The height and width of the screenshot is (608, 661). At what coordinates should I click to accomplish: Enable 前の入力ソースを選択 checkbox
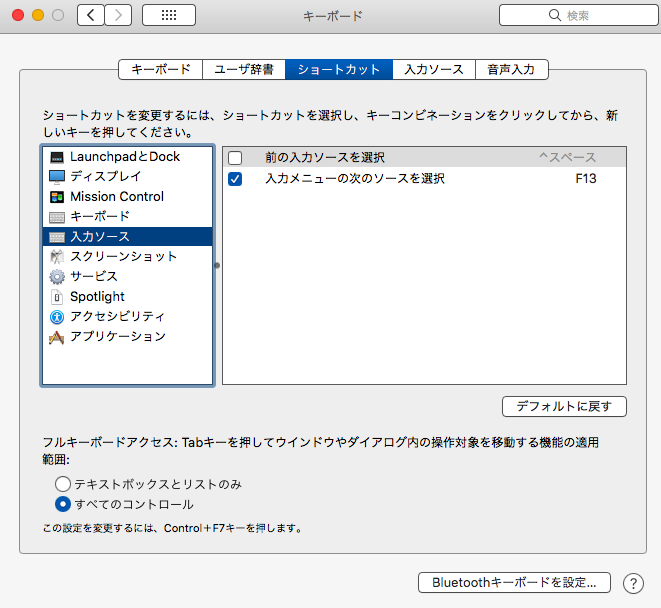pyautogui.click(x=235, y=158)
